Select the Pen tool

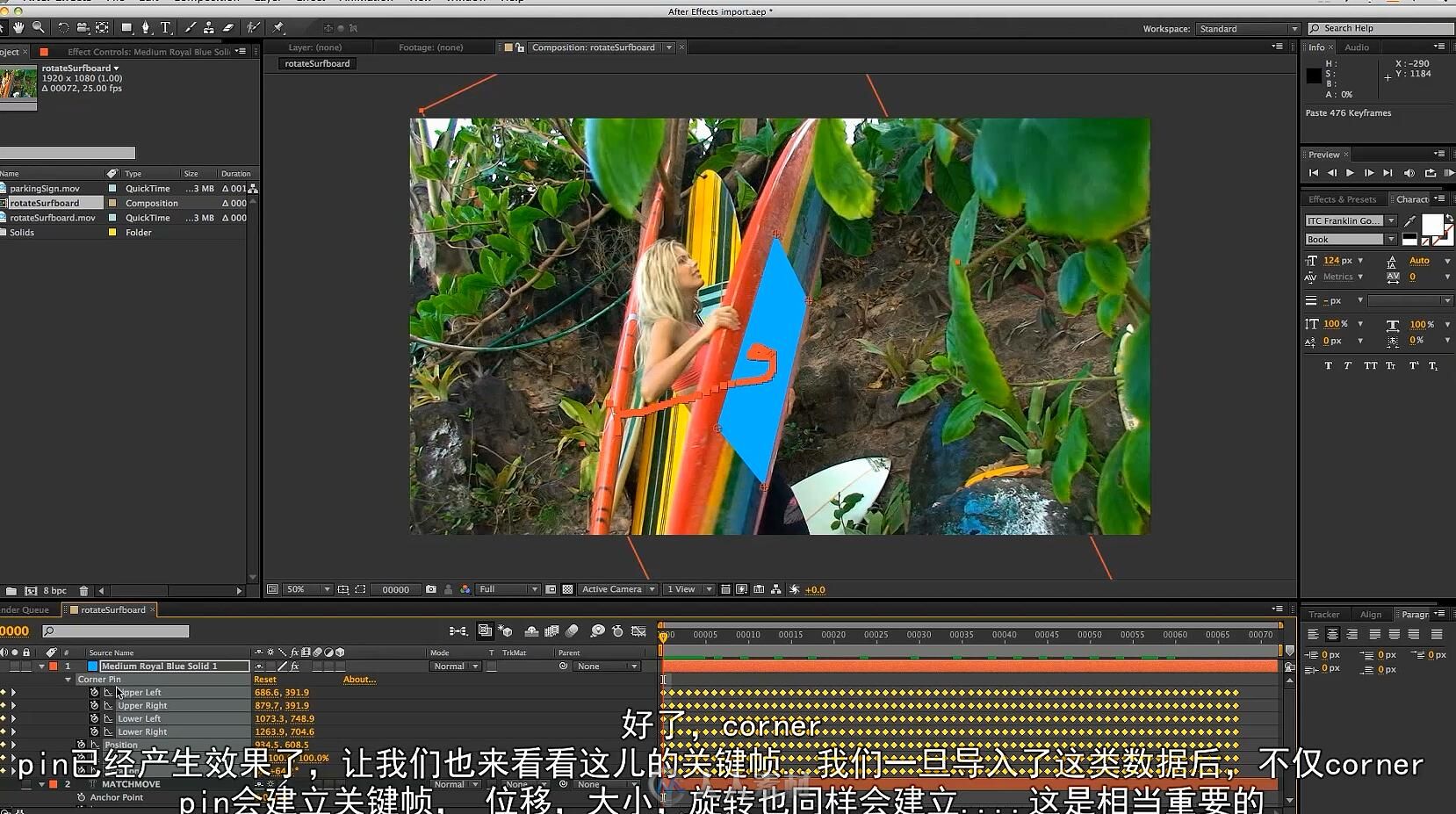click(x=146, y=28)
